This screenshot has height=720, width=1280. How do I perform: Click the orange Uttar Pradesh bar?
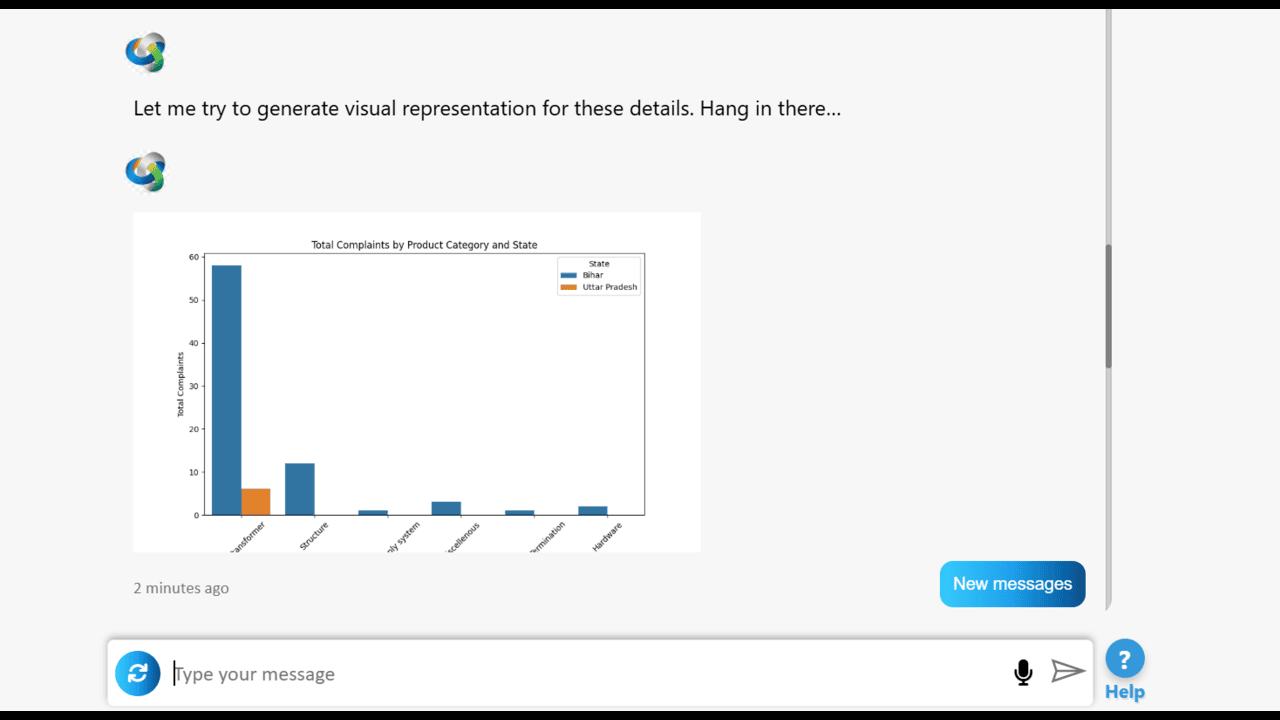point(256,502)
